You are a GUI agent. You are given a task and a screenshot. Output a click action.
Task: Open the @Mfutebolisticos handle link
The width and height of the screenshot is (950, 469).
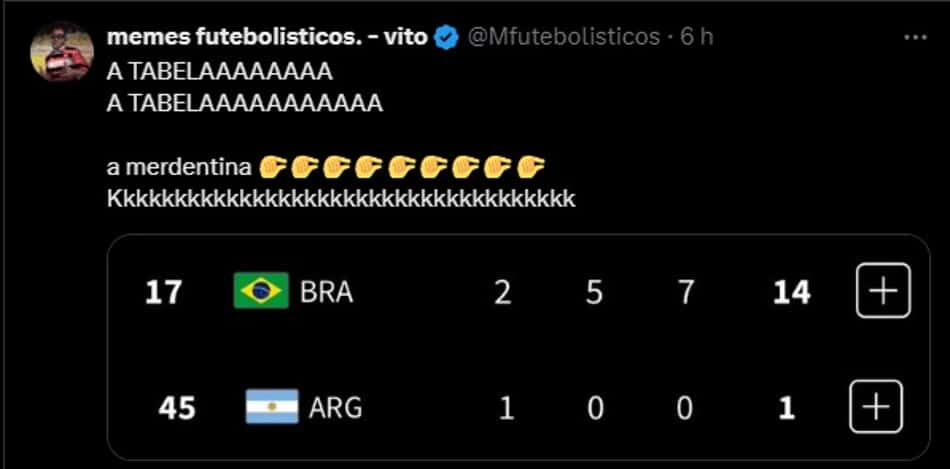(564, 38)
